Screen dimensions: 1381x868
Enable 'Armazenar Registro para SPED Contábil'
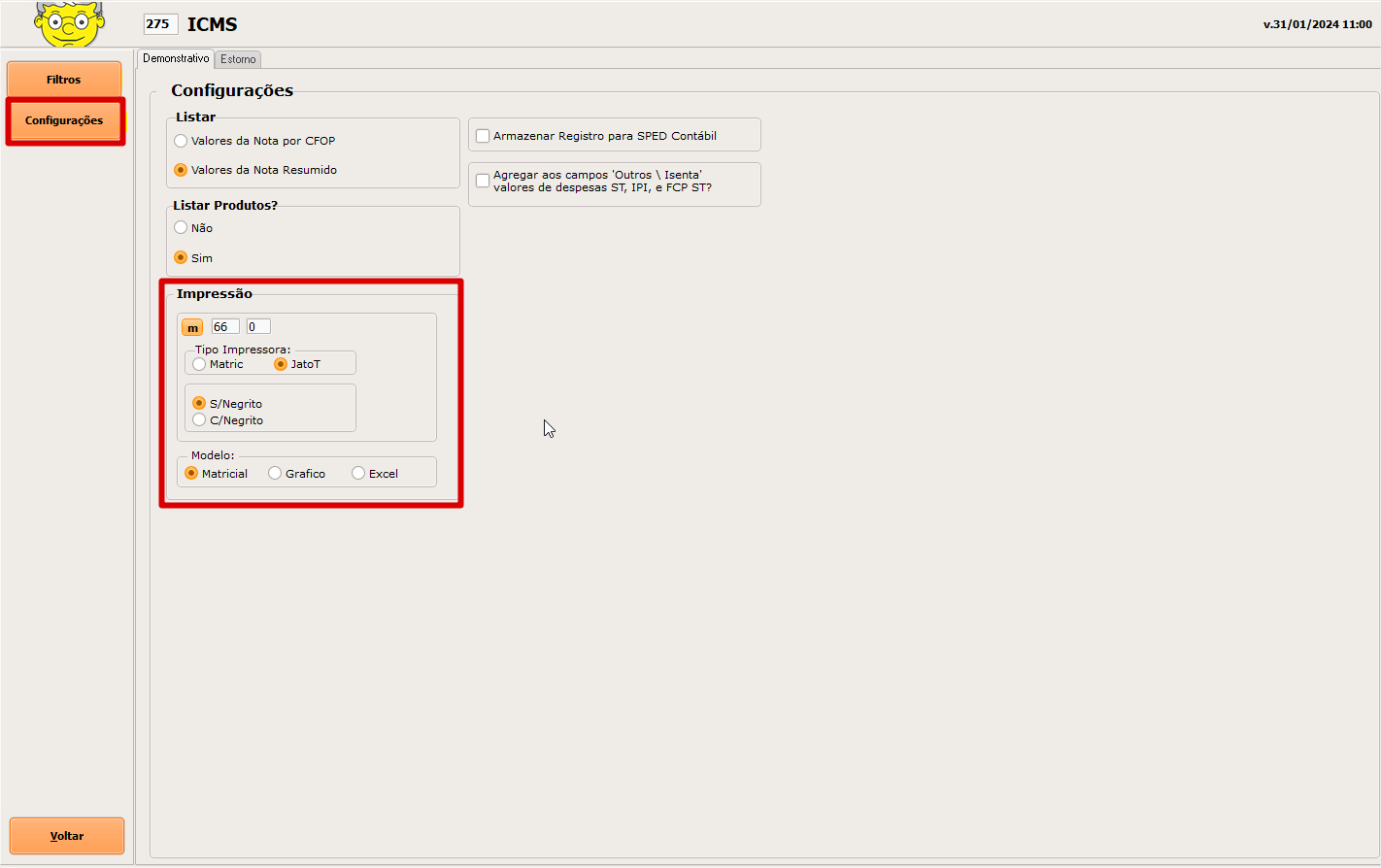pyautogui.click(x=483, y=136)
